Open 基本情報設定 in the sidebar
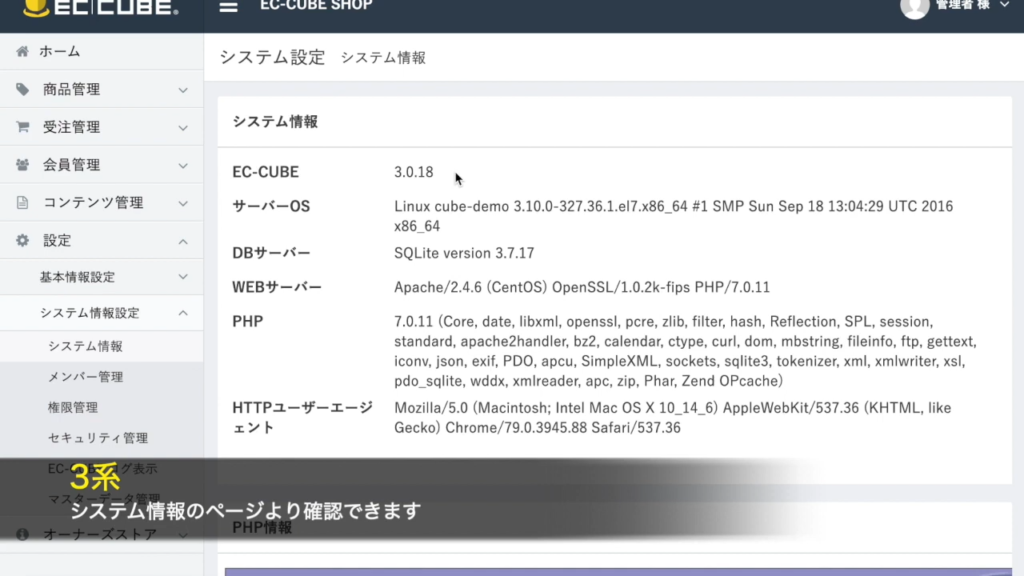1024x576 pixels. 77,277
